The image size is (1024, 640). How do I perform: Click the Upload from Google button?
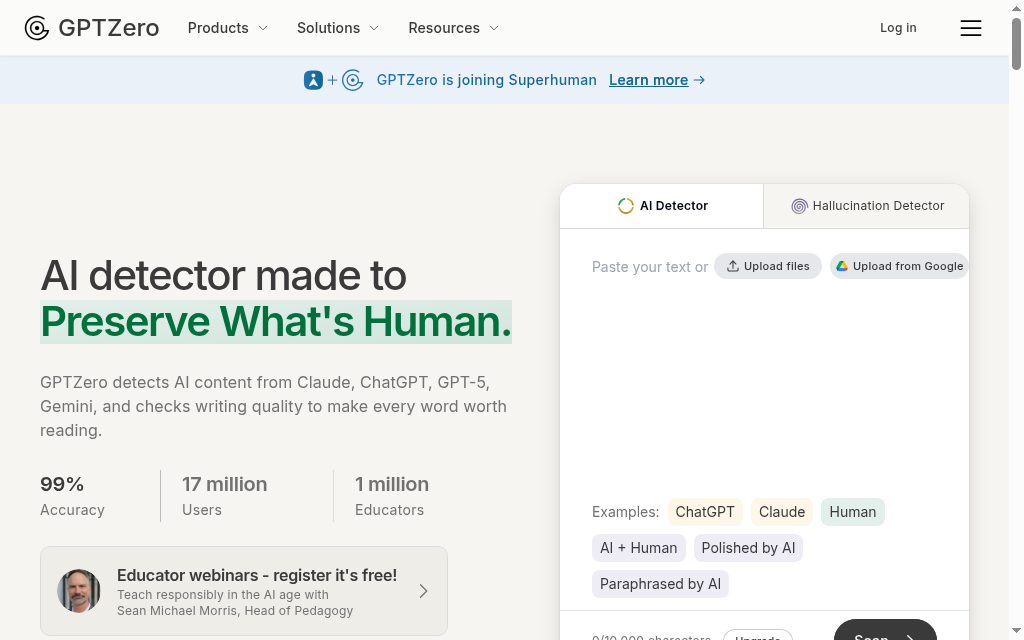(899, 266)
